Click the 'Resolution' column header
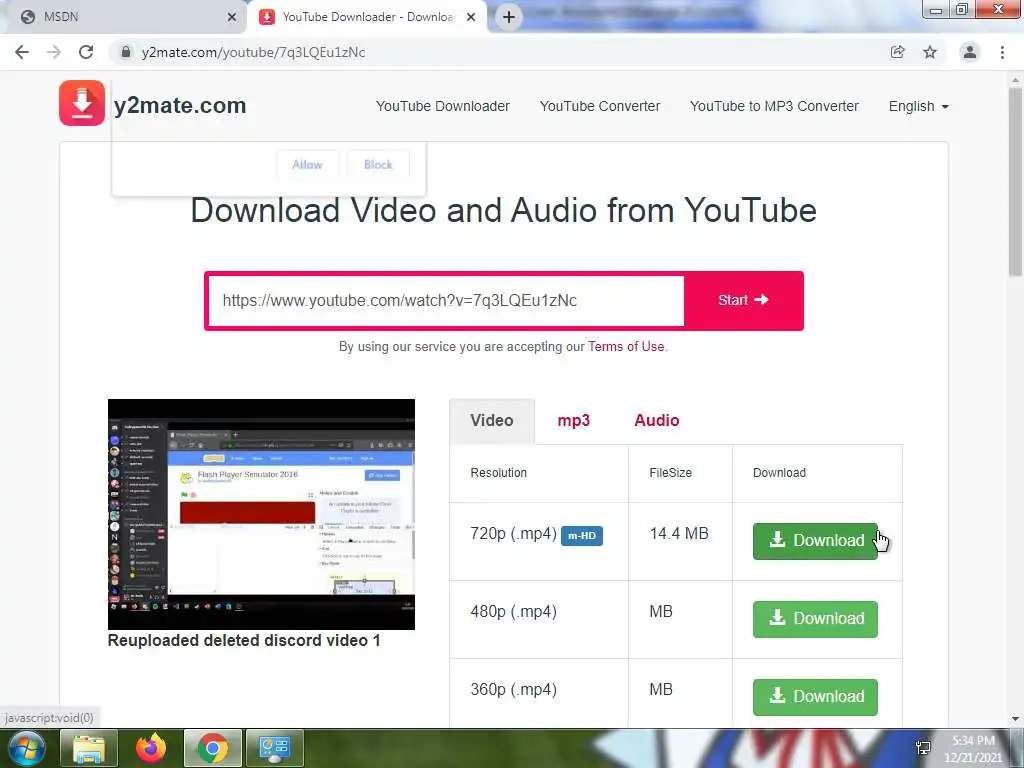Screen dimensions: 1024x768 pyautogui.click(x=498, y=473)
